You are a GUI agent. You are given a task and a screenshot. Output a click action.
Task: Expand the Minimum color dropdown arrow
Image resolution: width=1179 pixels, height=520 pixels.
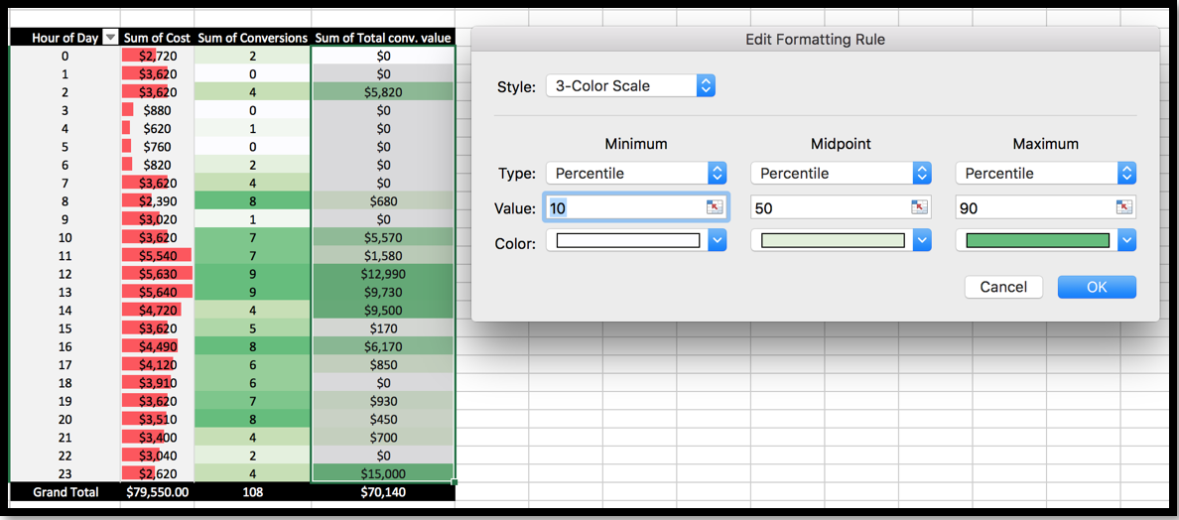717,240
